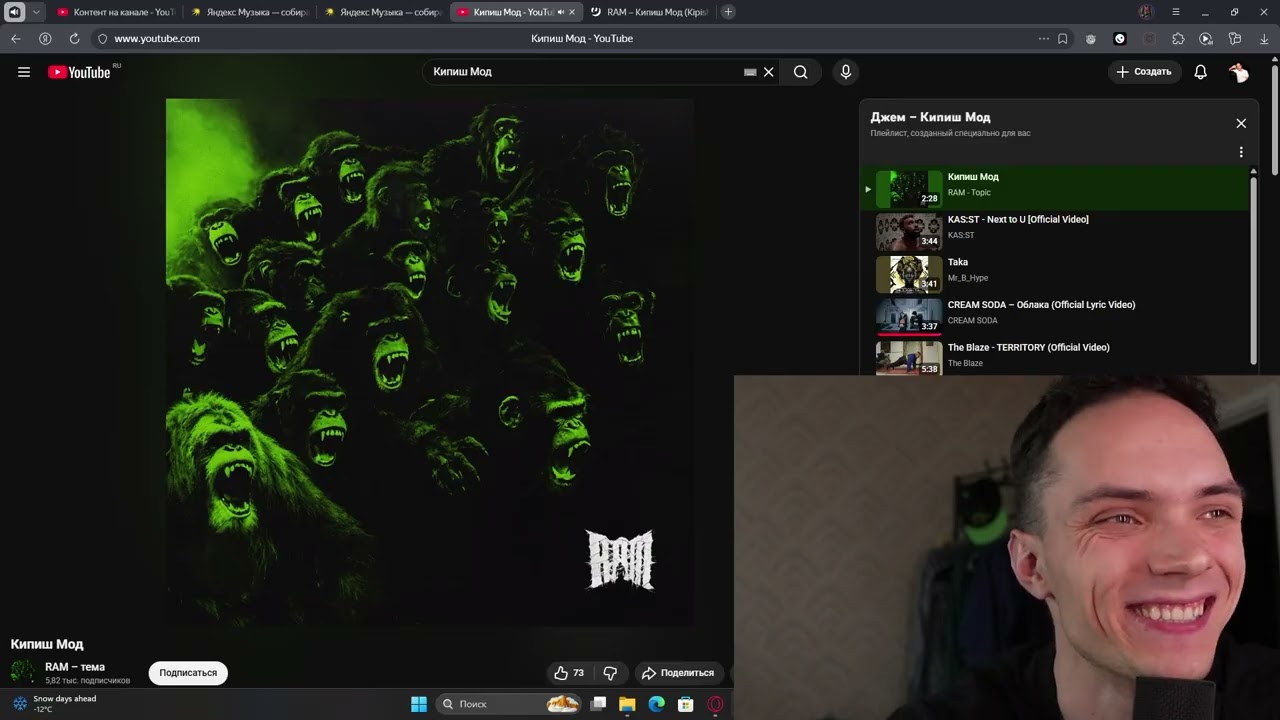Open Opera browser from taskbar
Image resolution: width=1280 pixels, height=720 pixels.
click(x=715, y=704)
